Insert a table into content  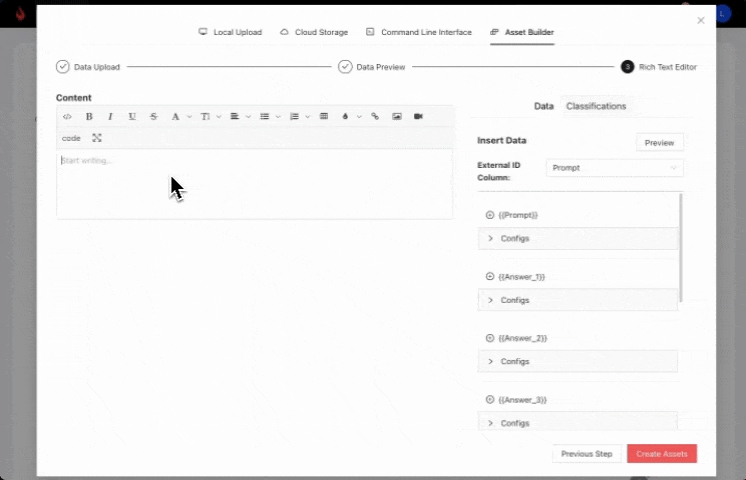coord(323,116)
